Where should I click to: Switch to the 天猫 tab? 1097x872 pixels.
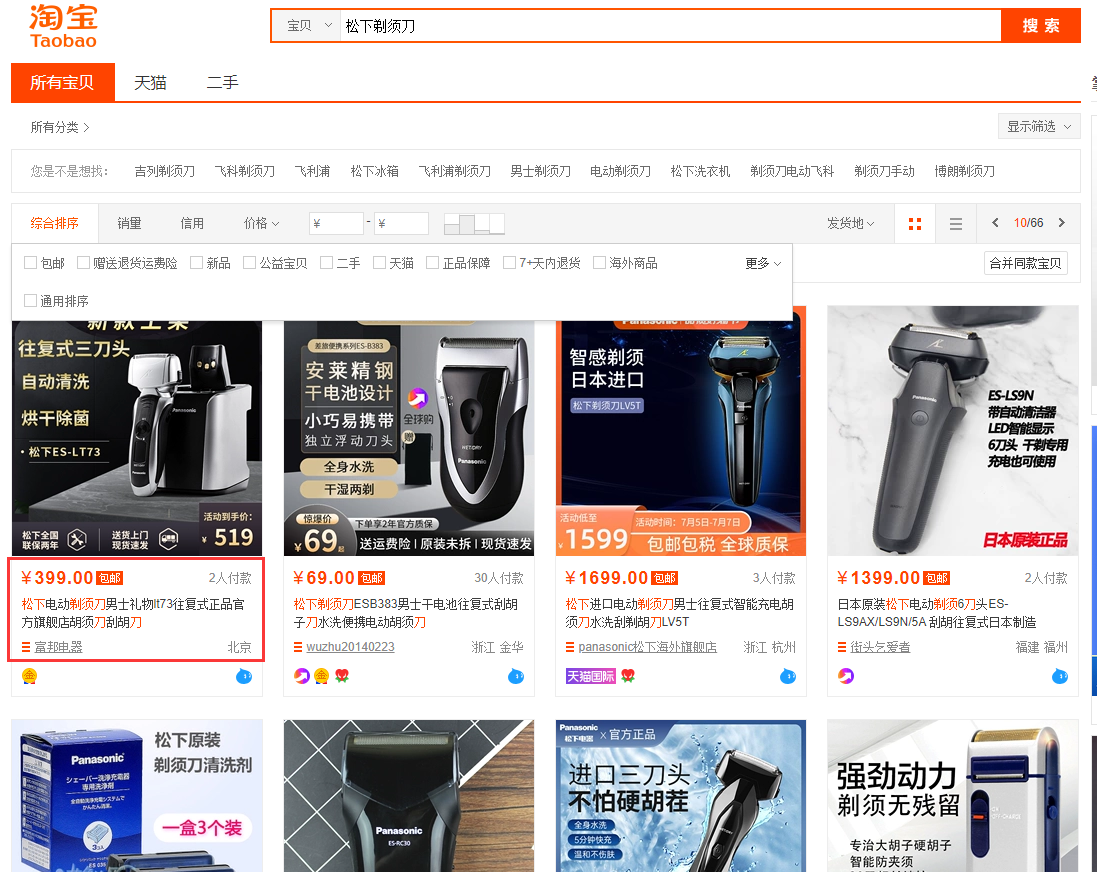pyautogui.click(x=150, y=83)
